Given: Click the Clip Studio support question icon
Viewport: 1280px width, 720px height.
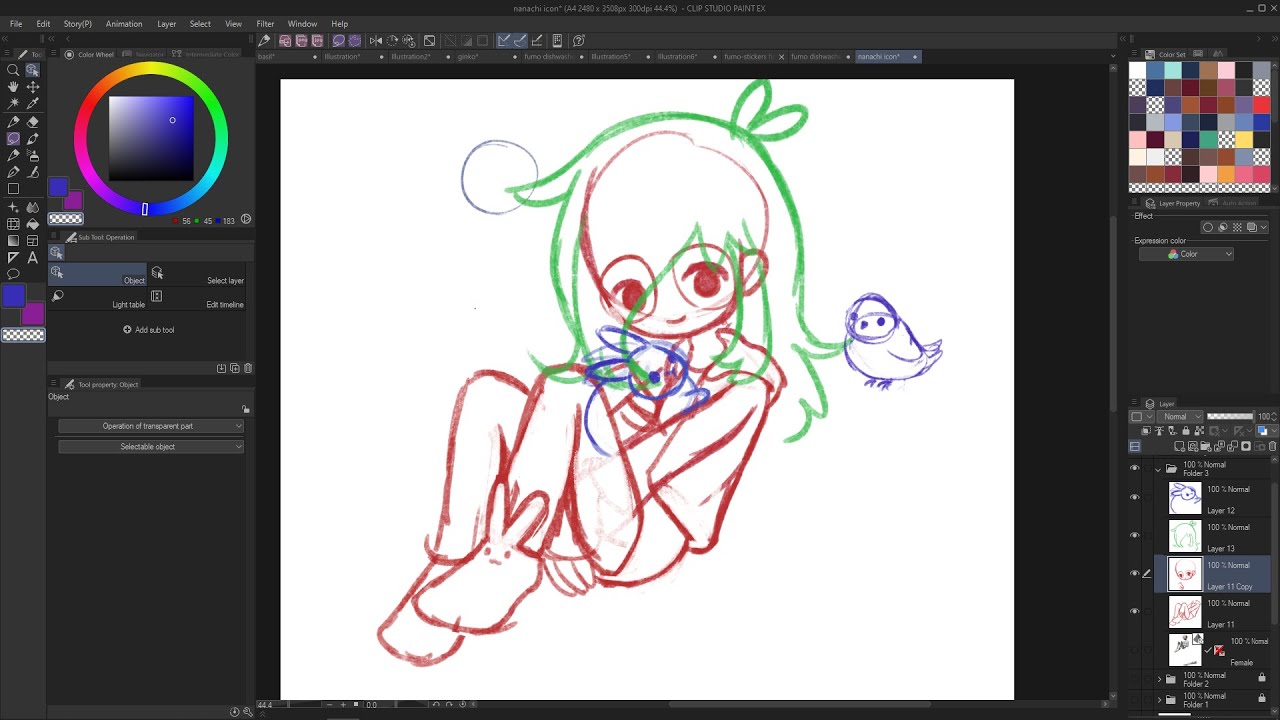Looking at the screenshot, I should [579, 41].
